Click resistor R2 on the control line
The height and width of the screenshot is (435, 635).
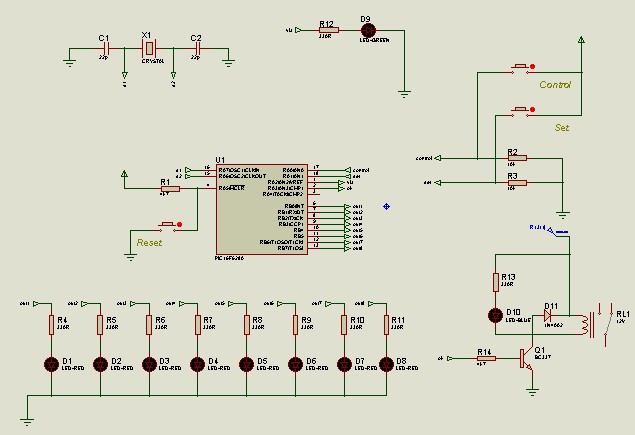tap(515, 158)
